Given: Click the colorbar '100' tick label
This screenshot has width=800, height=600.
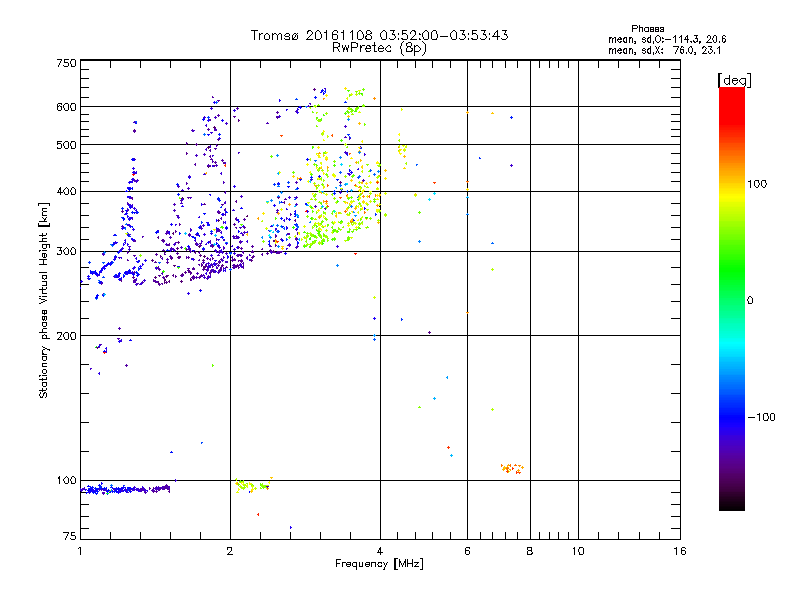Looking at the screenshot, I should 757,184.
